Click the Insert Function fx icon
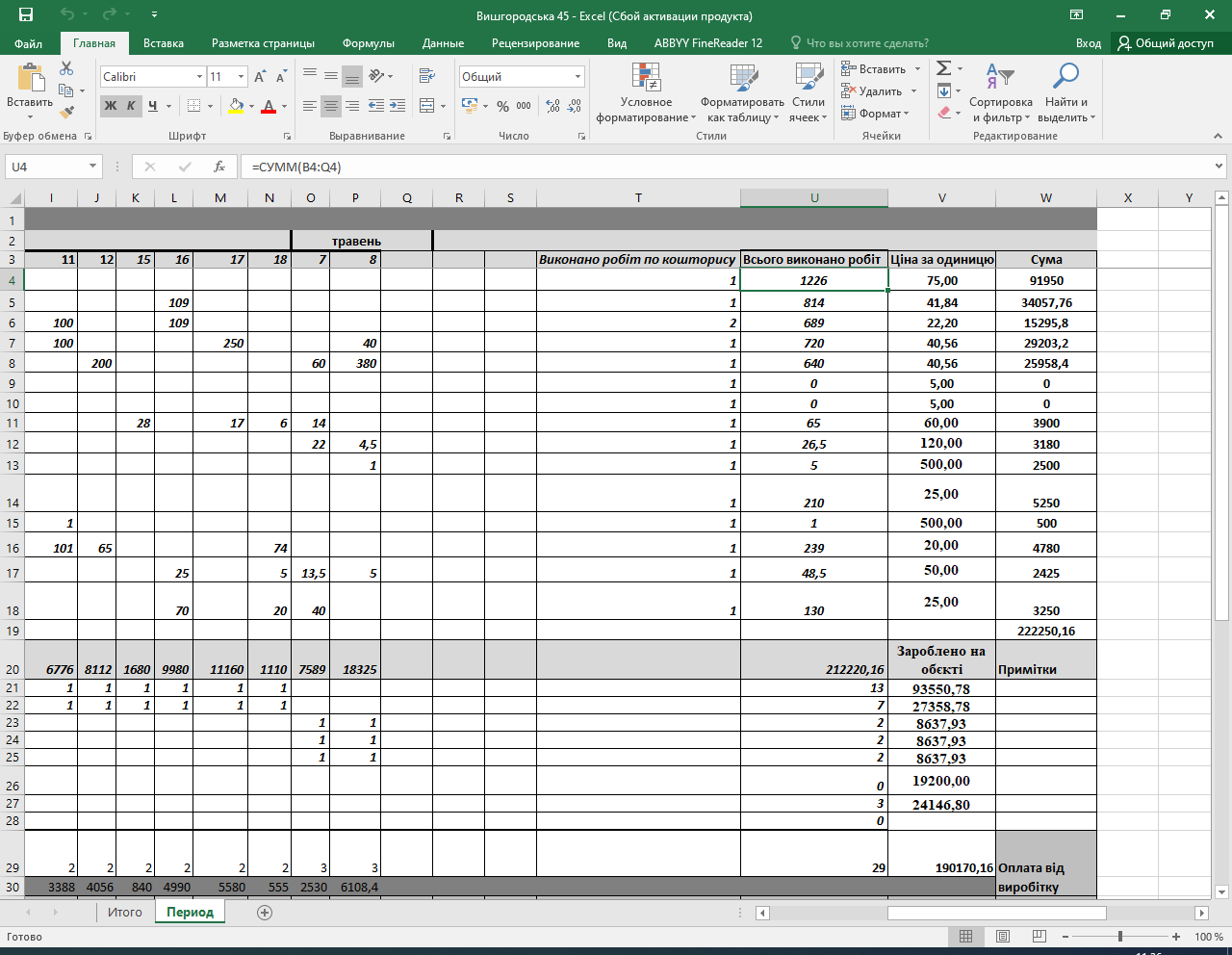 219,167
